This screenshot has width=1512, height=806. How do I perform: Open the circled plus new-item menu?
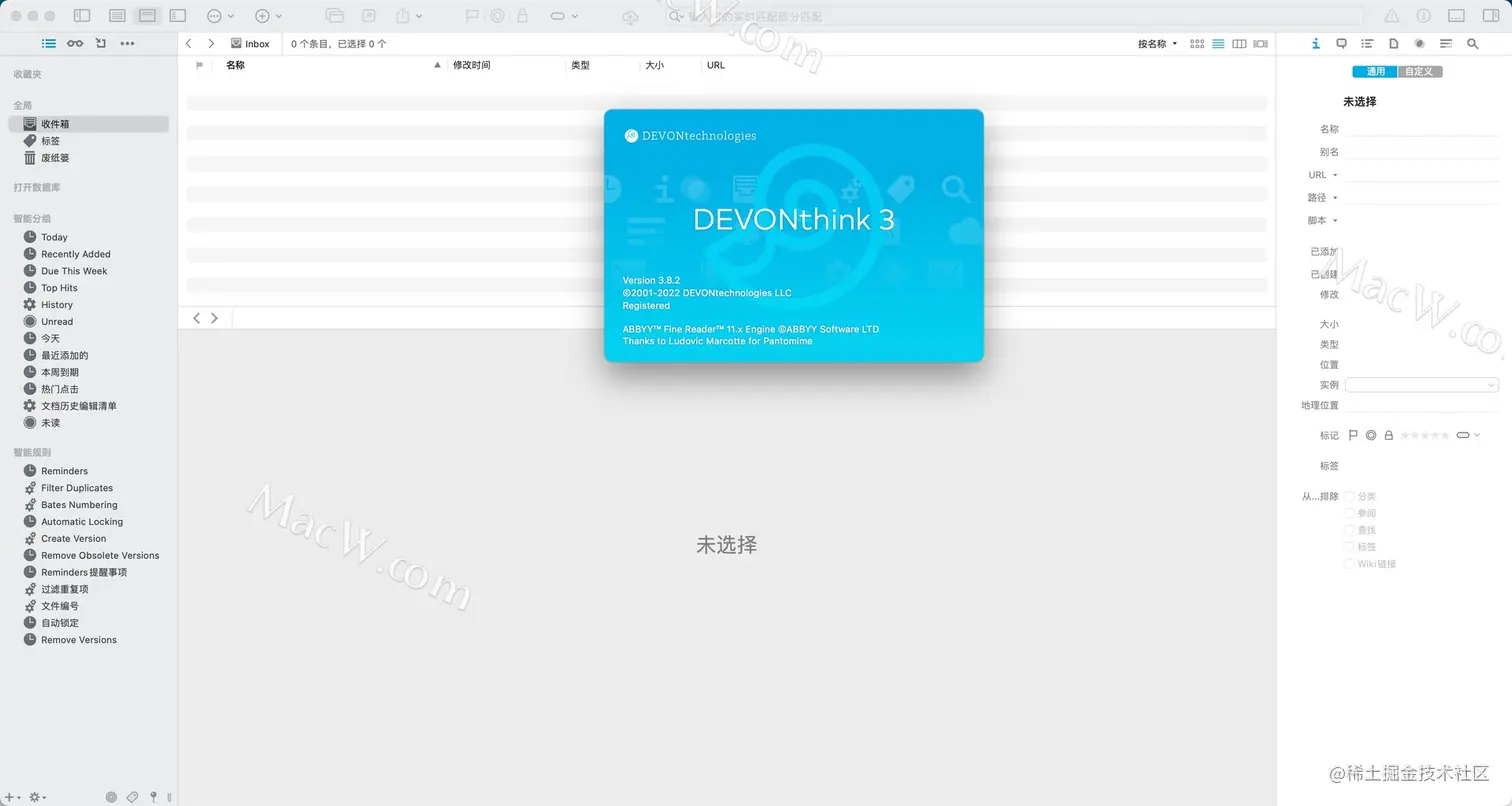(268, 16)
